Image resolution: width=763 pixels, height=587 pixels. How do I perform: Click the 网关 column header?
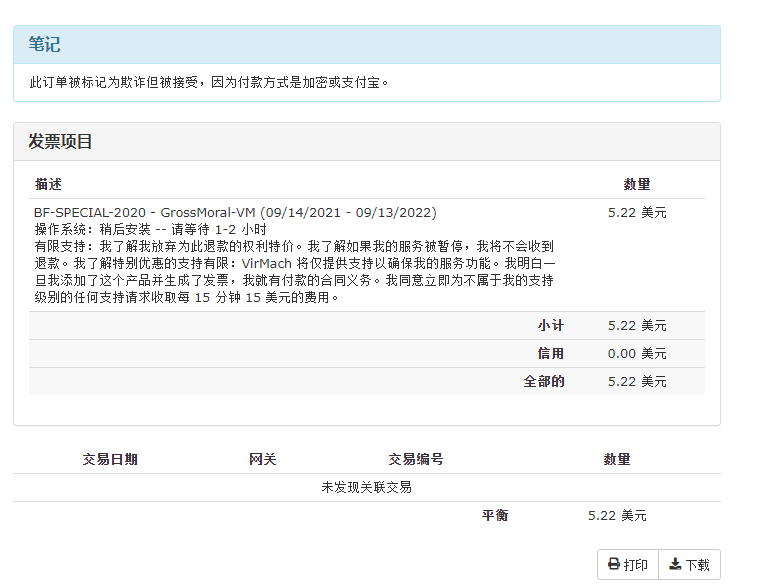262,459
